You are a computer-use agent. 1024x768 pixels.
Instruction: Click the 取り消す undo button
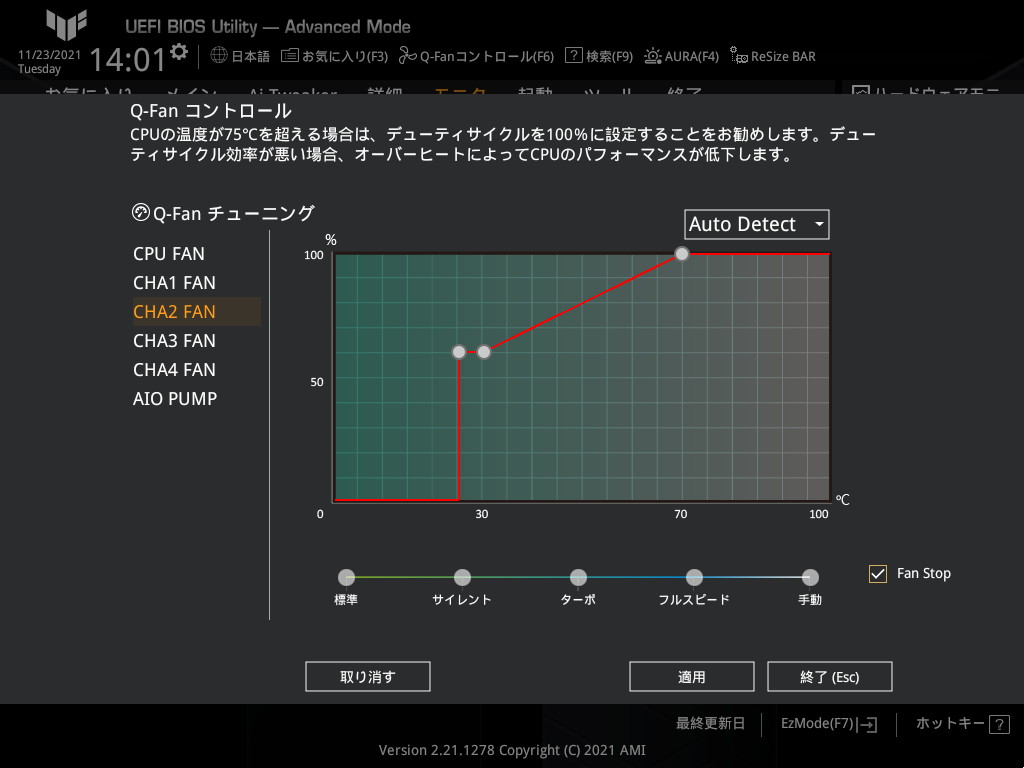[368, 677]
